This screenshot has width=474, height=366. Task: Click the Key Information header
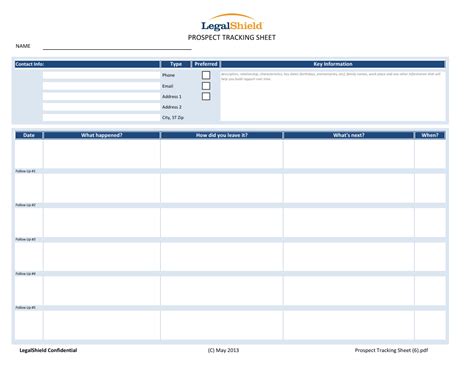(333, 64)
